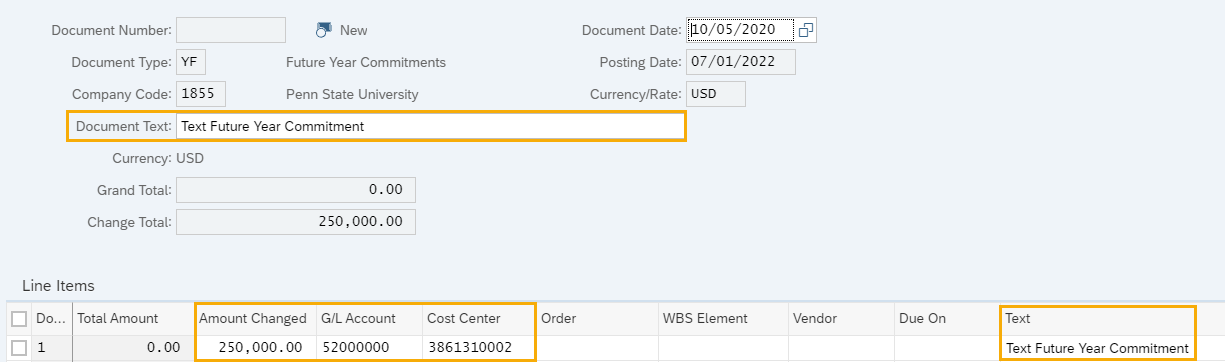This screenshot has height=362, width=1225.
Task: Click the New document status icon
Action: (x=323, y=30)
